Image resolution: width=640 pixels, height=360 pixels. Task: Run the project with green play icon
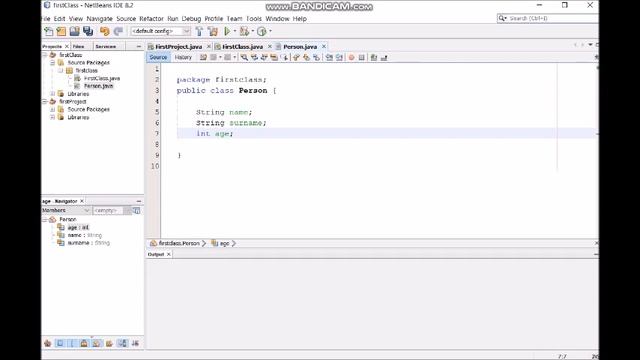coord(227,31)
